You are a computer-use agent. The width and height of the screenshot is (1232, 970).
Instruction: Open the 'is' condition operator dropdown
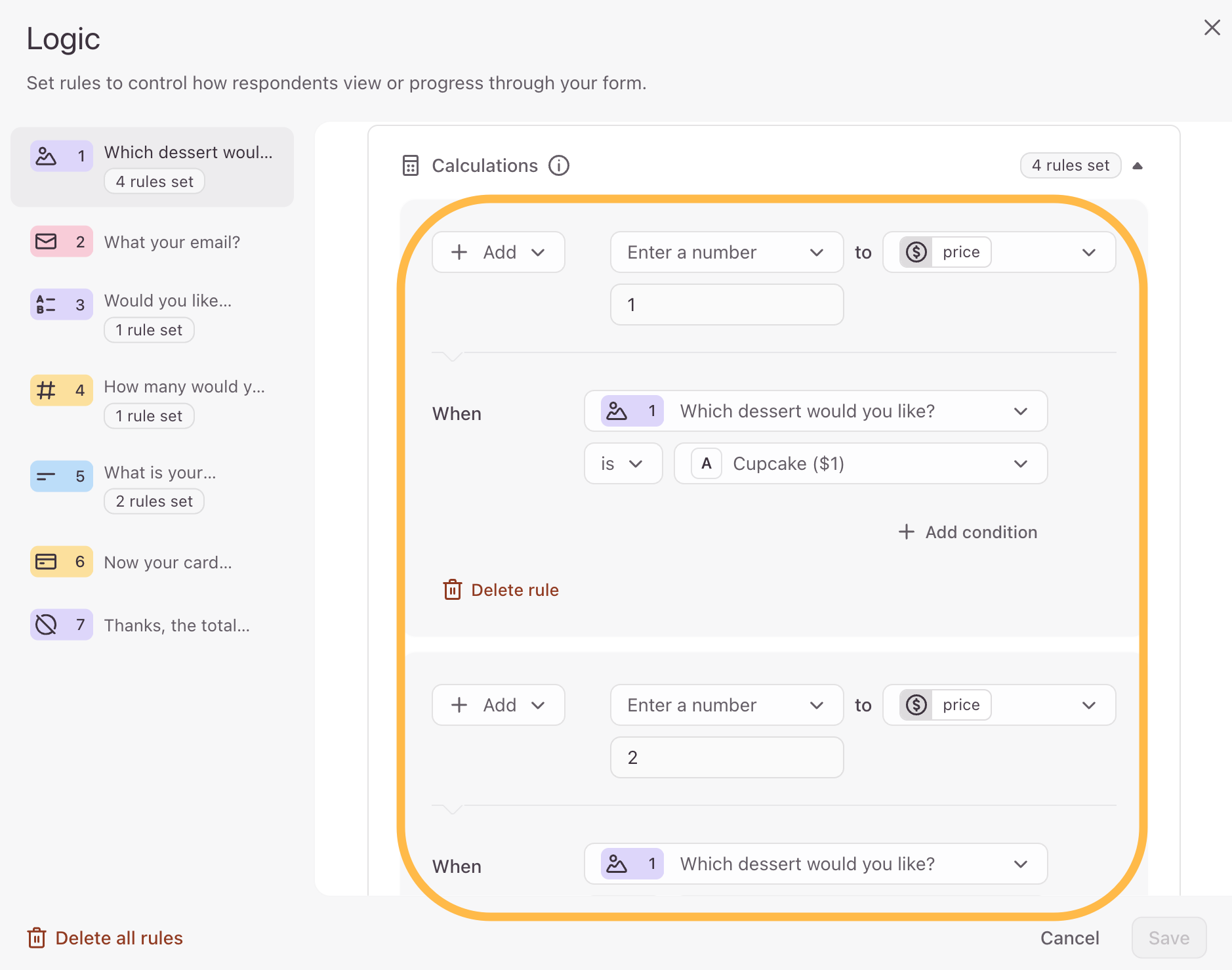point(623,463)
